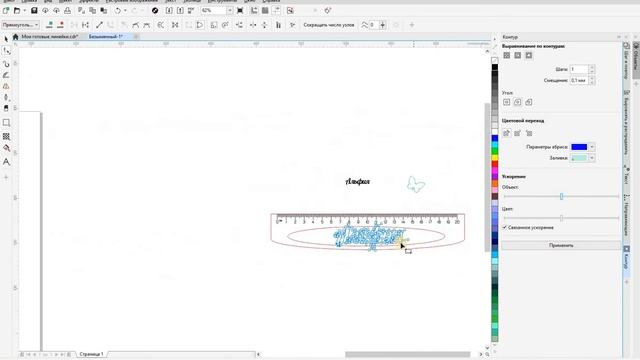Screen dimensions: 640x360
Task: Switch to the 'Мои готовые линейки.cdr' document tab
Action: 49,37
